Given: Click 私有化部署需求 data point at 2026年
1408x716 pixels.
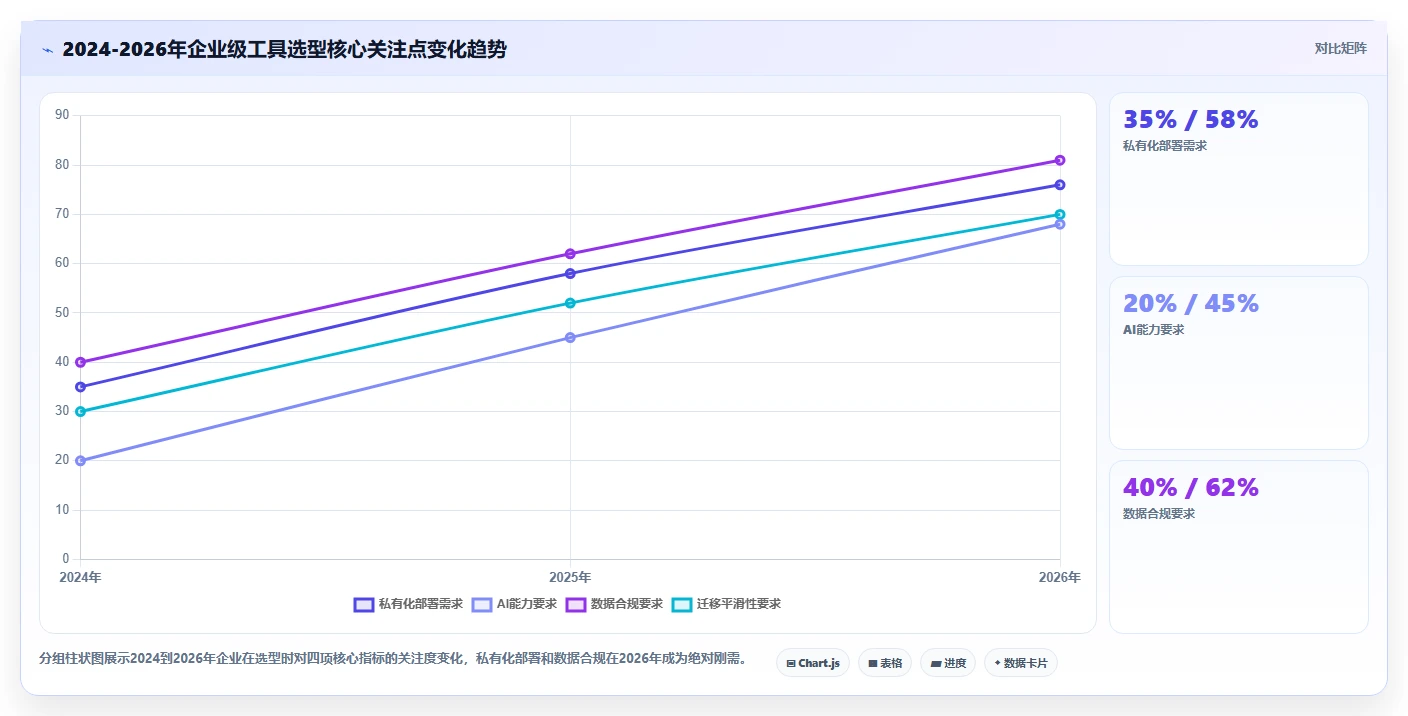Looking at the screenshot, I should point(1060,185).
